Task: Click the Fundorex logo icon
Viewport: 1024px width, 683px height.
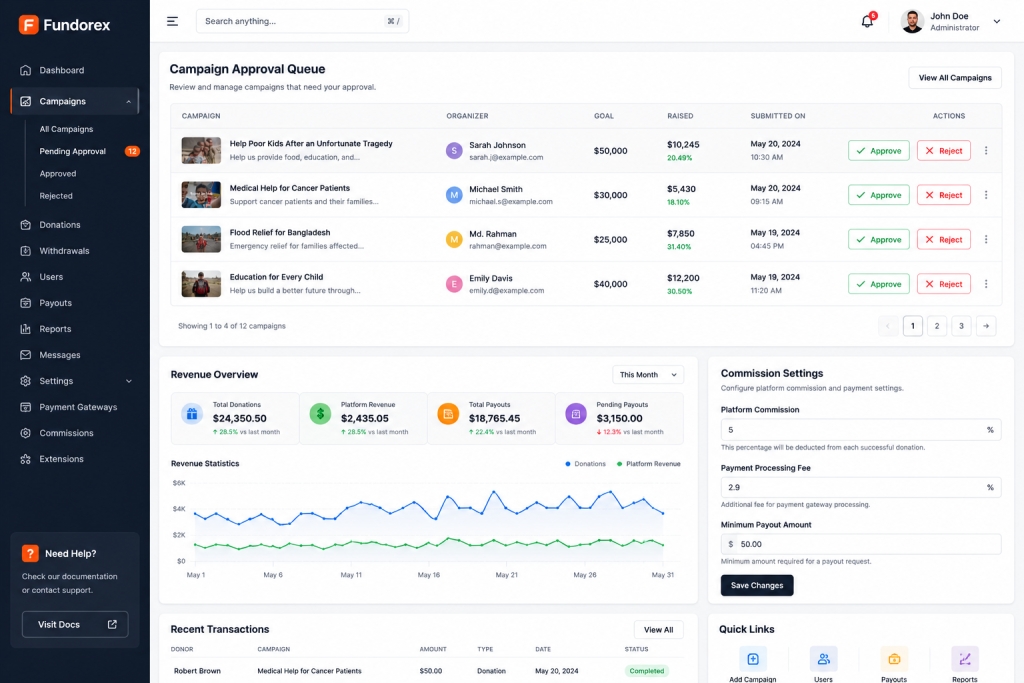Action: tap(28, 25)
